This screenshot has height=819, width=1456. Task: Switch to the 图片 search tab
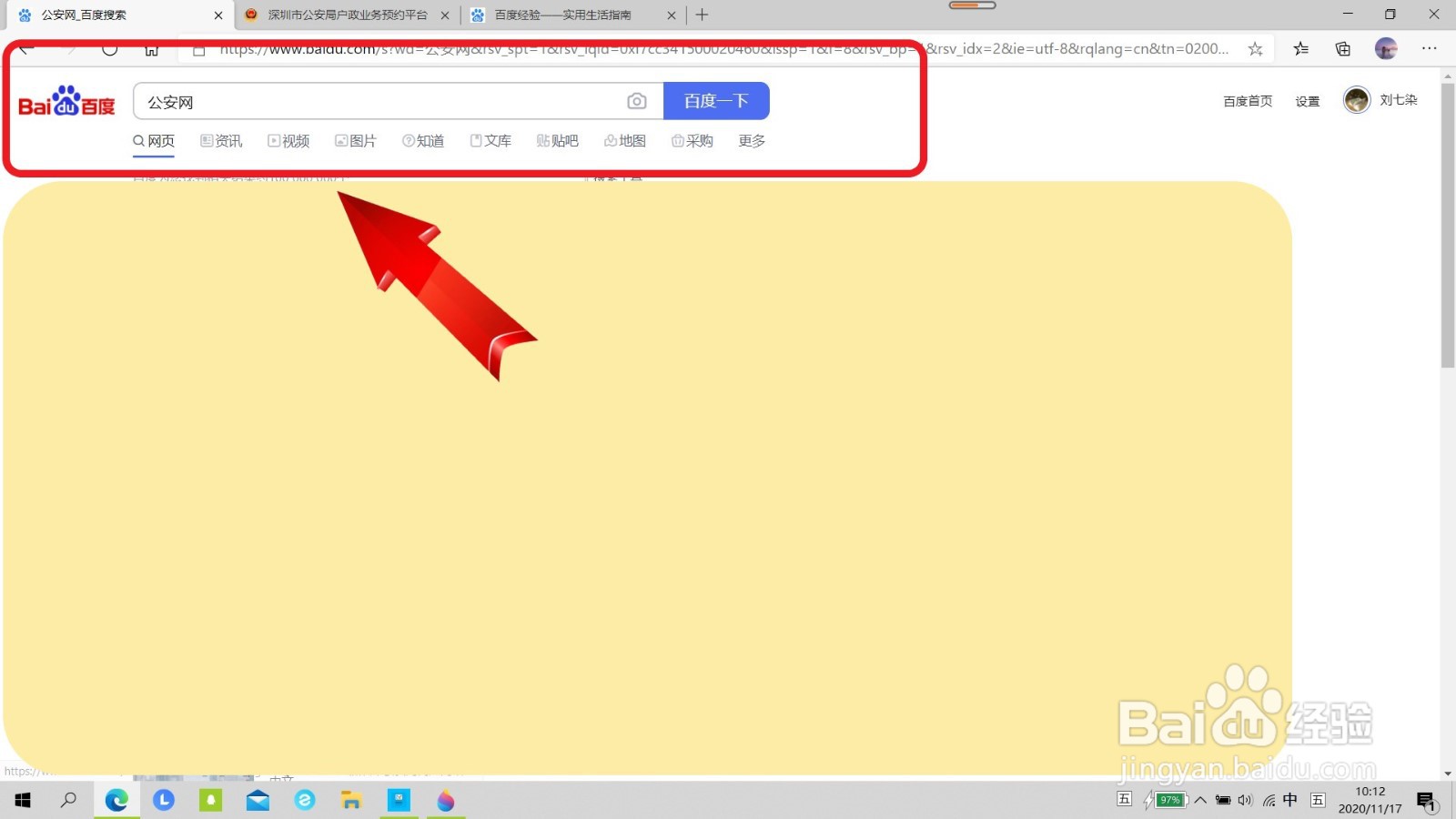point(356,141)
